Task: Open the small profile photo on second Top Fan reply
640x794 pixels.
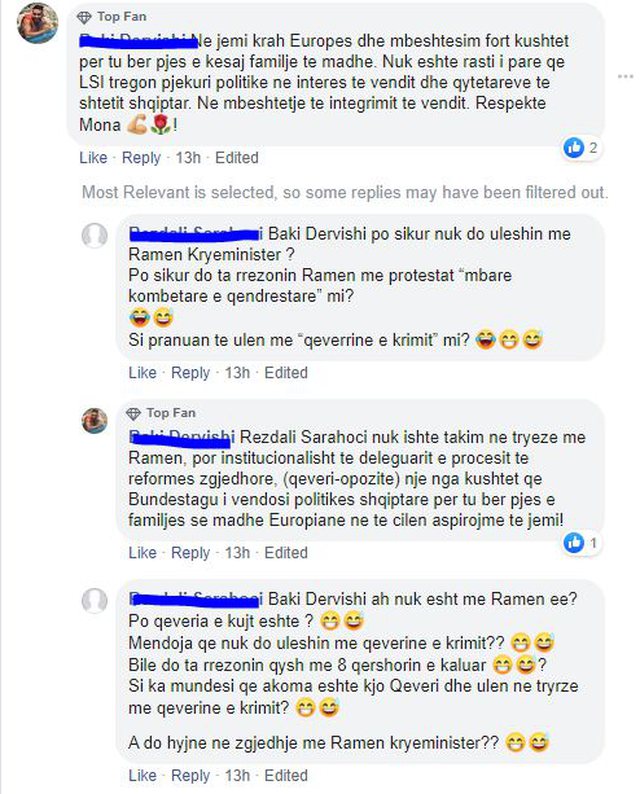Action: tap(95, 420)
